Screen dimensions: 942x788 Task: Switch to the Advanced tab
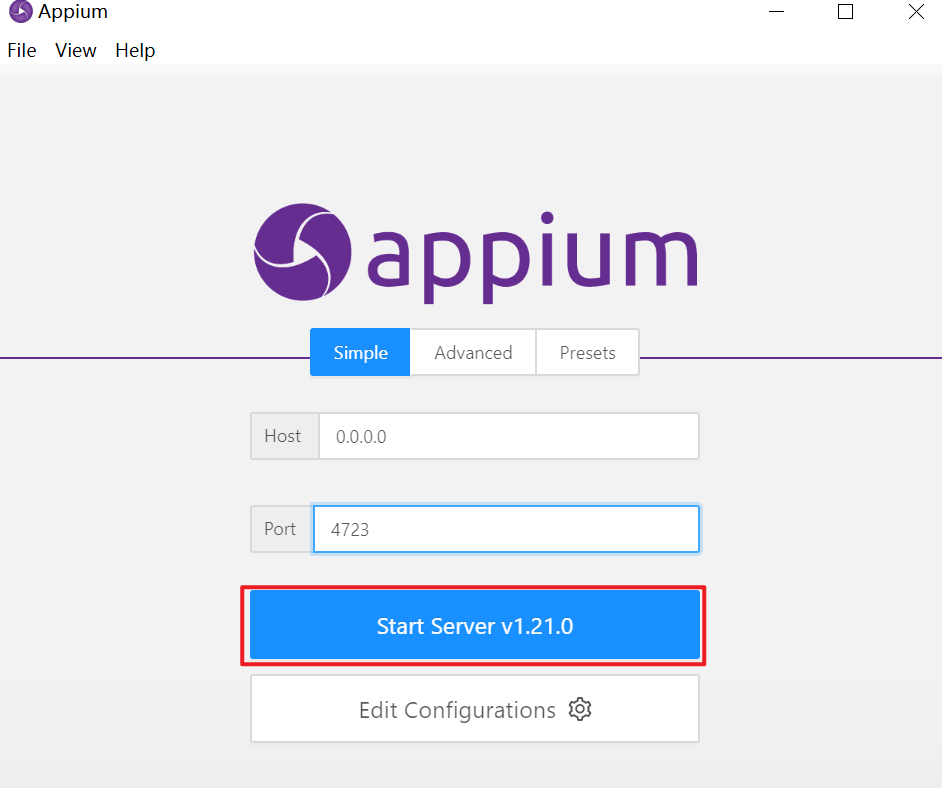click(x=473, y=353)
